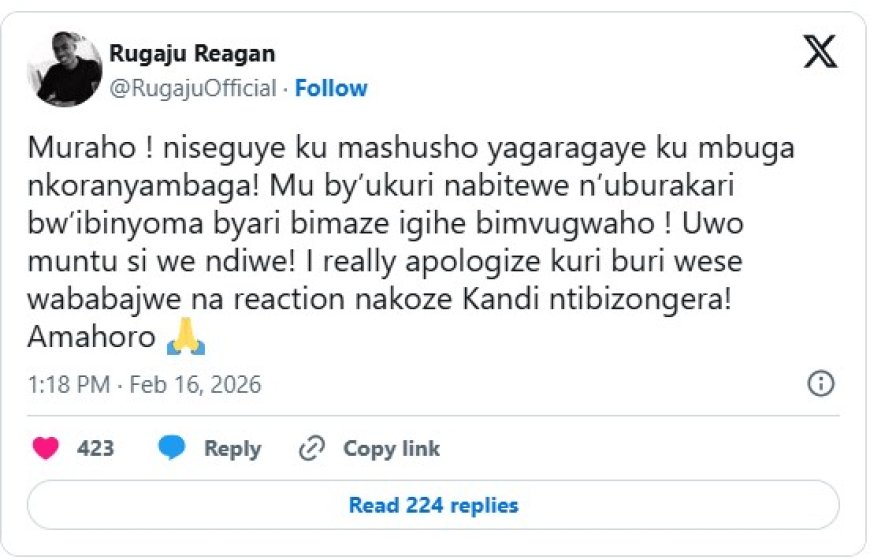Click the Rugaju Reagan display name
The width and height of the screenshot is (870, 560).
click(193, 53)
